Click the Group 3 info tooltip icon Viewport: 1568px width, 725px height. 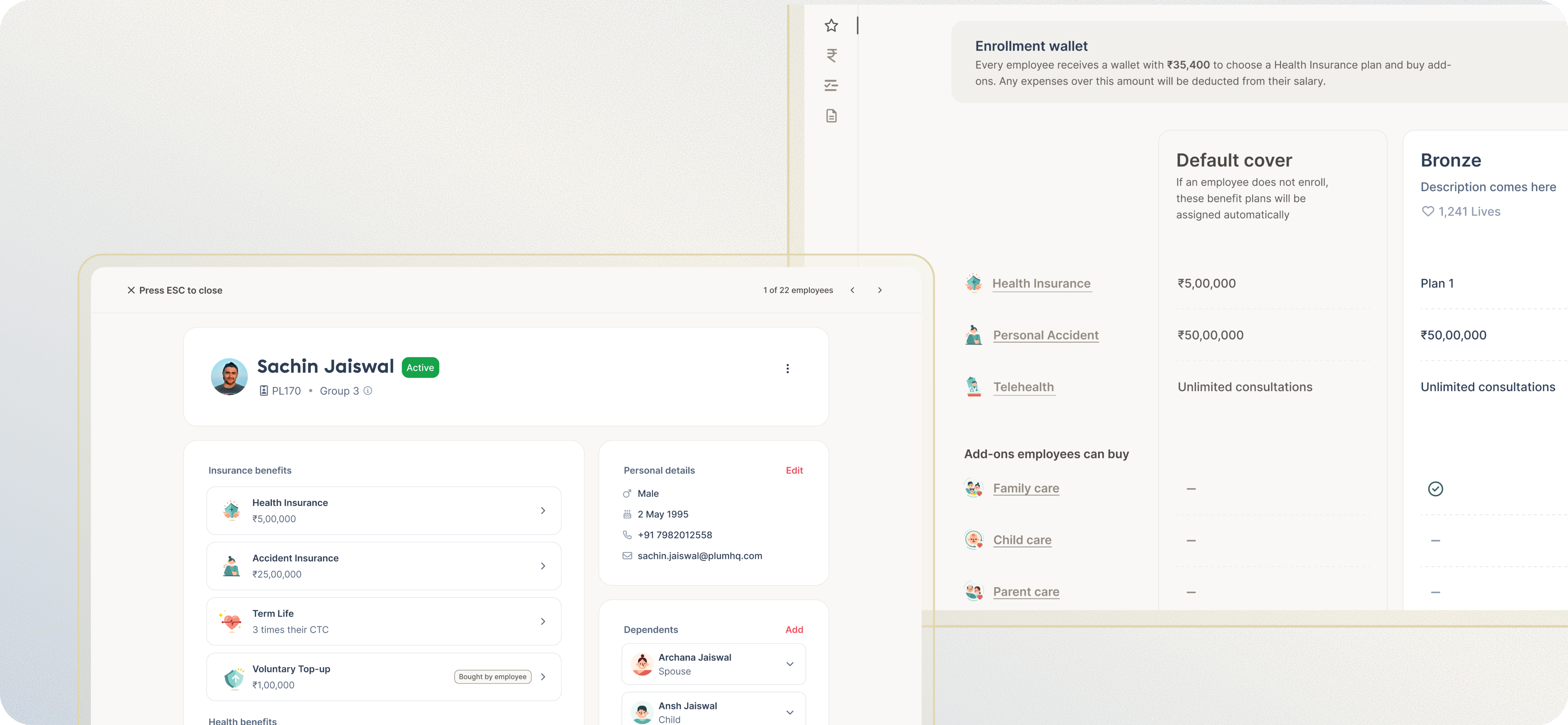367,391
